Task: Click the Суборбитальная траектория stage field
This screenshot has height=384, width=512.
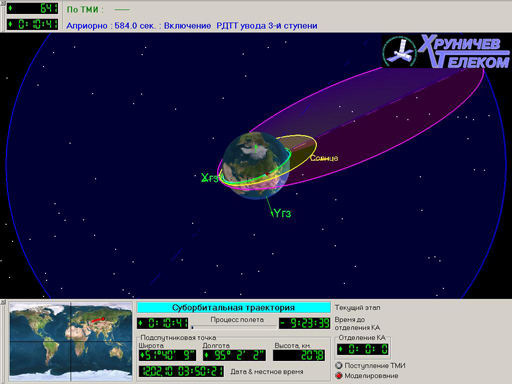Action: (x=234, y=307)
